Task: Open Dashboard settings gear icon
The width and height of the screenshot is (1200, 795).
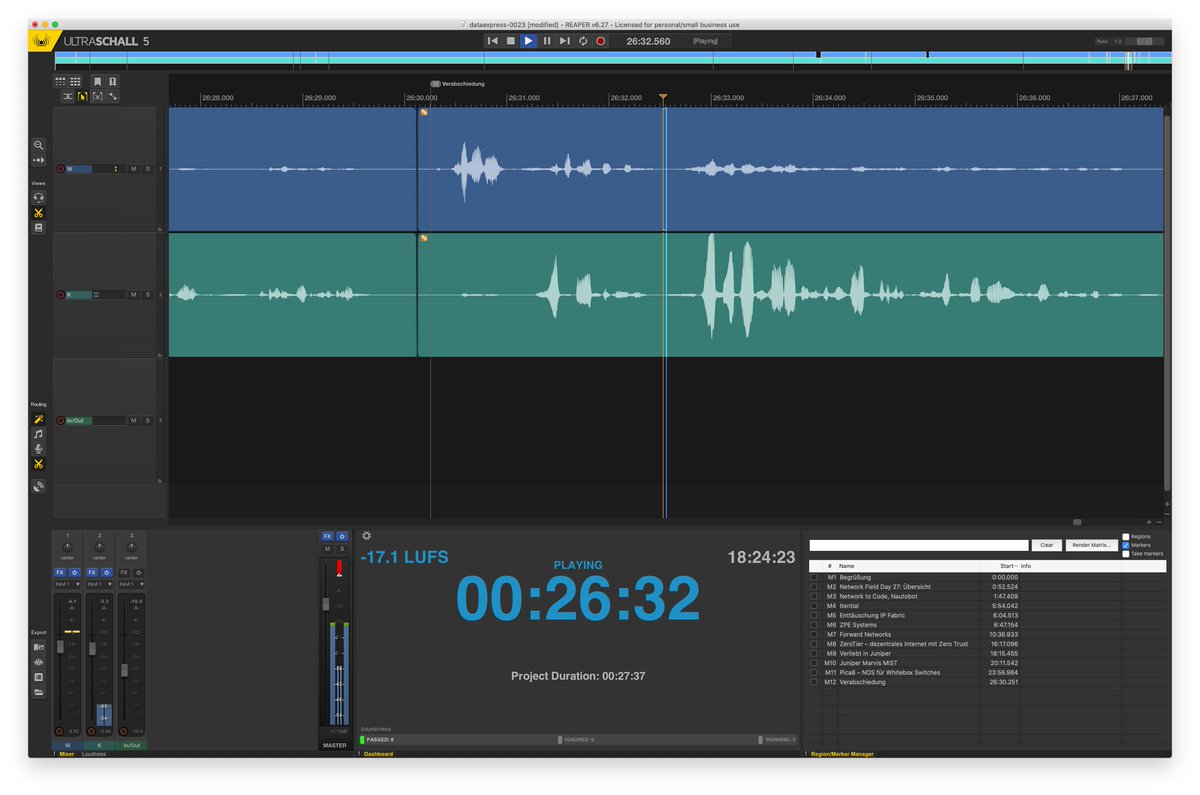Action: [x=366, y=536]
